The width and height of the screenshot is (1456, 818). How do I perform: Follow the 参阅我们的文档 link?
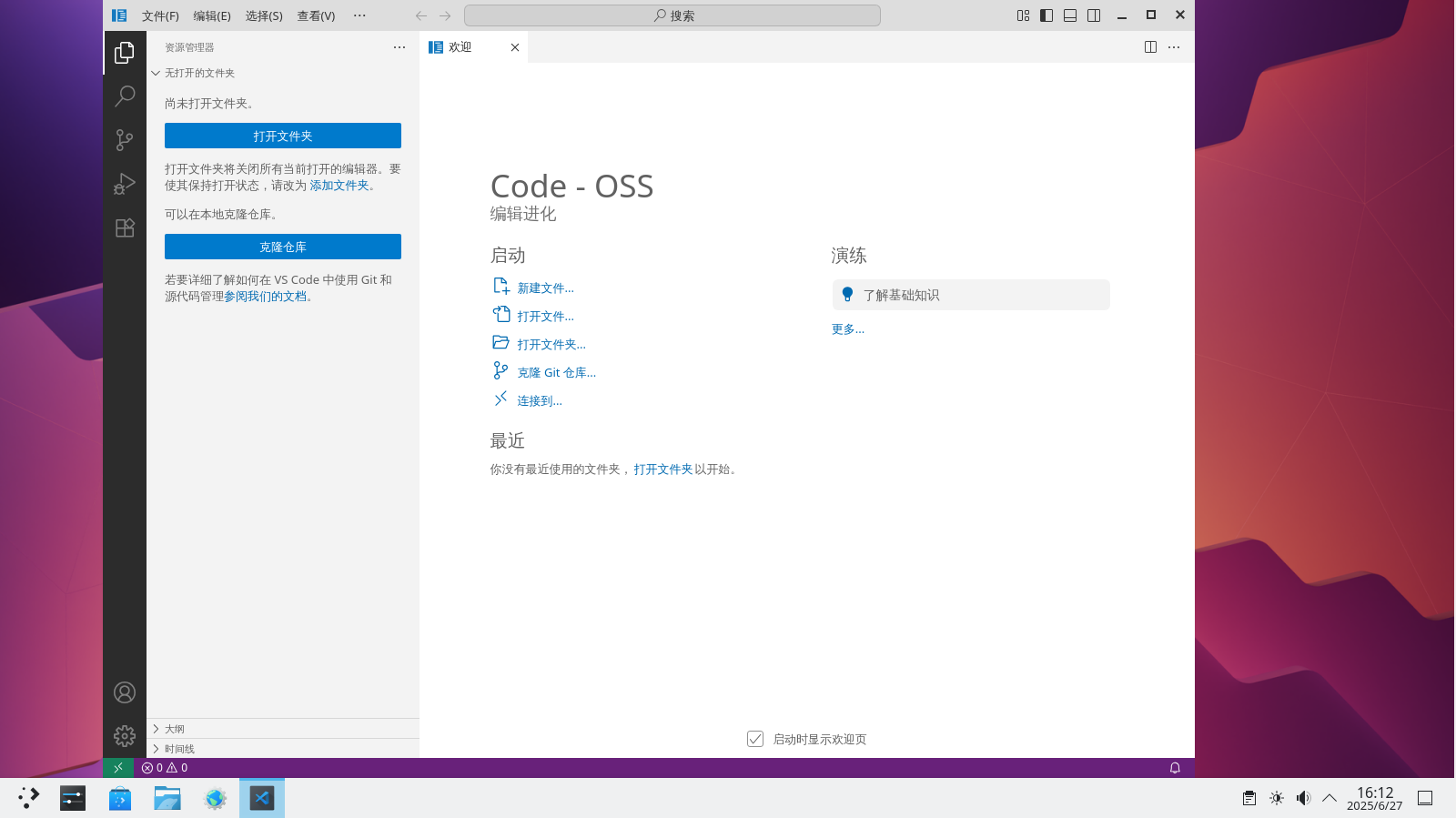click(x=265, y=297)
